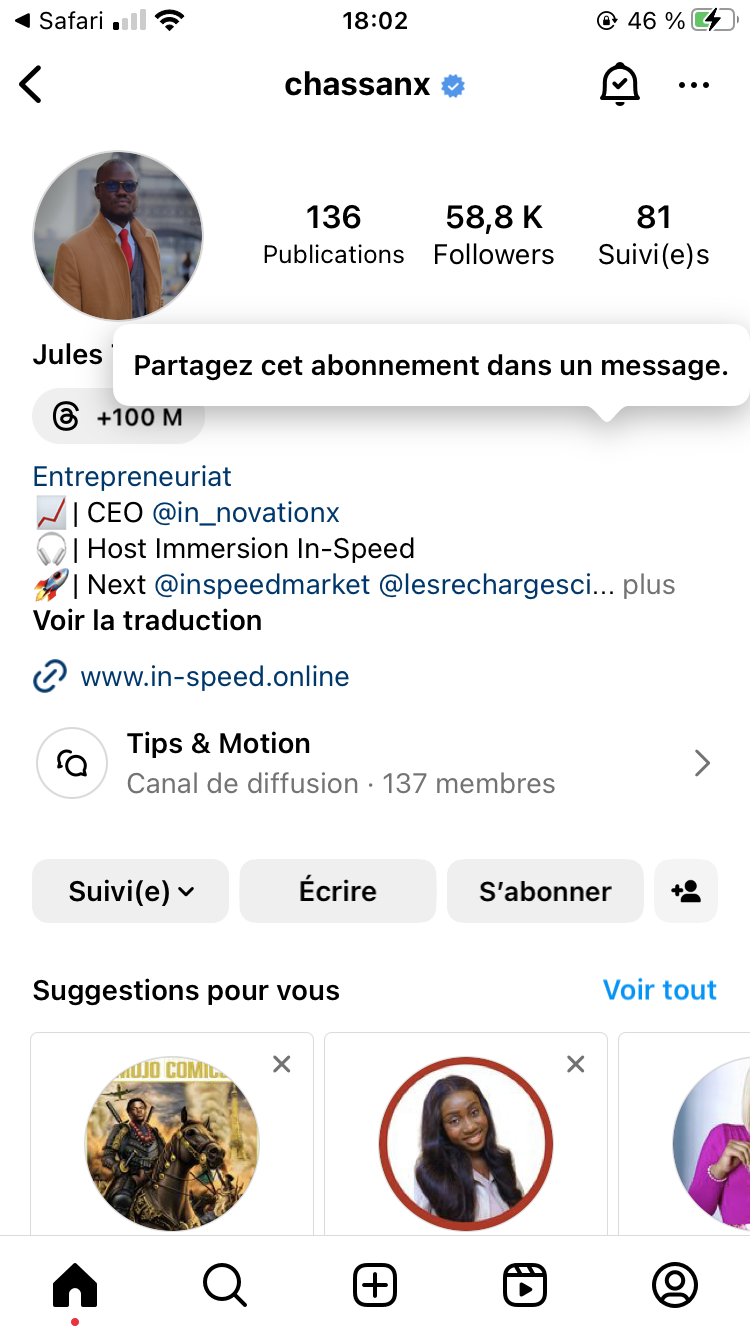The image size is (750, 1334).
Task: Tap "Voir tout" suggestions link
Action: [660, 990]
